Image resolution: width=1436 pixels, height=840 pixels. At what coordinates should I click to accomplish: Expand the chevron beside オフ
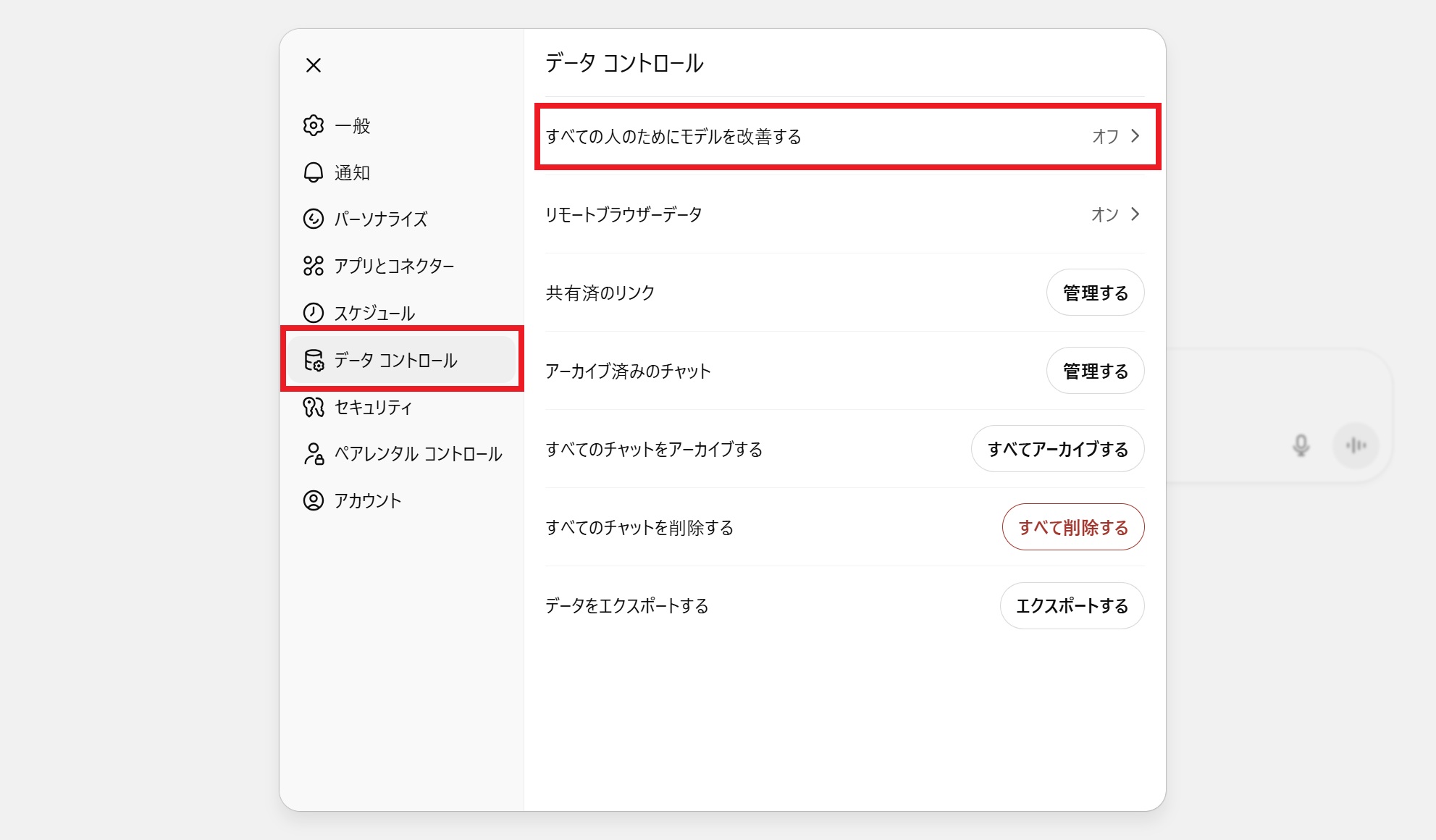[1135, 136]
